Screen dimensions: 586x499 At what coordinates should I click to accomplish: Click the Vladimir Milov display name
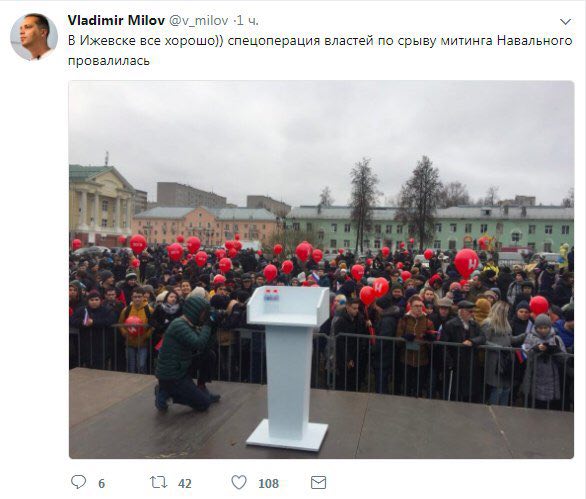click(x=116, y=21)
